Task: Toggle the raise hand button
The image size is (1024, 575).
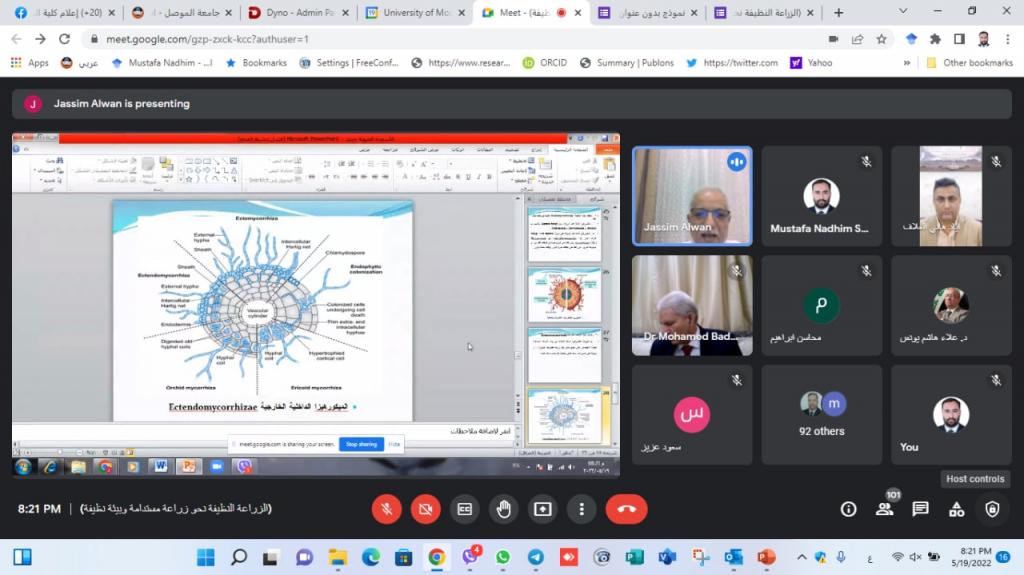Action: pos(503,509)
